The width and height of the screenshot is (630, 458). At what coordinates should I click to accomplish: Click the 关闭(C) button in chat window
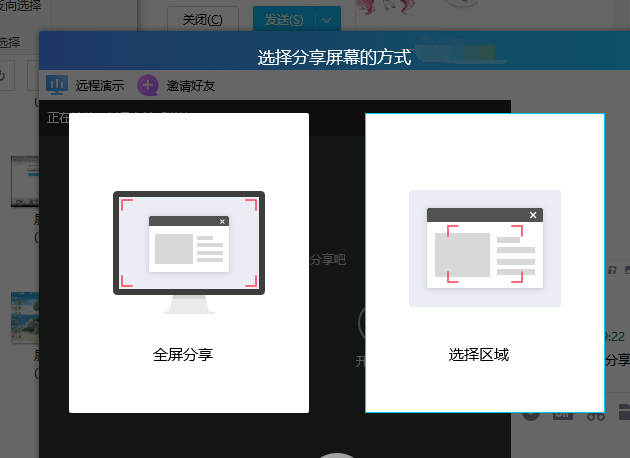point(202,19)
